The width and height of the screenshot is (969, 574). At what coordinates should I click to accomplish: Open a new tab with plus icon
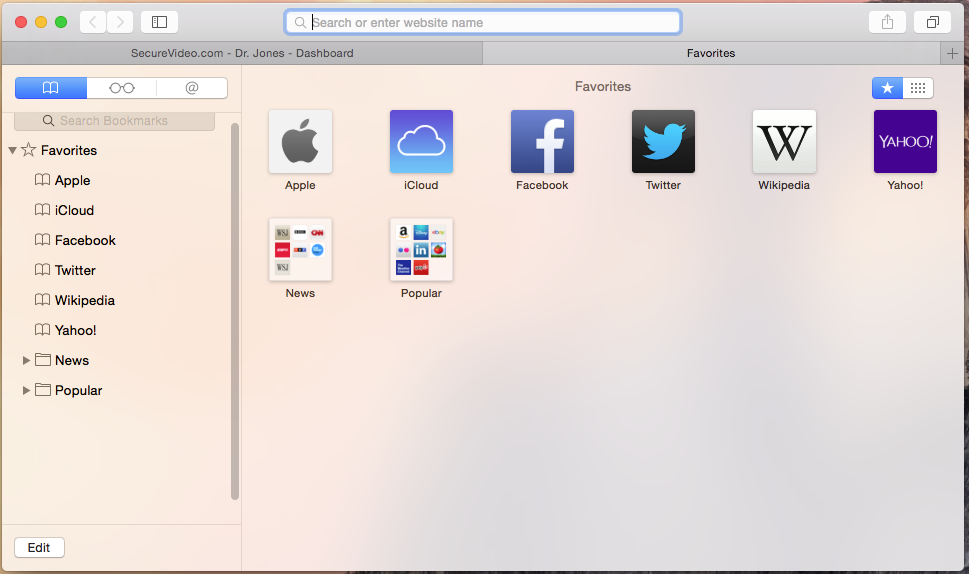[x=952, y=53]
